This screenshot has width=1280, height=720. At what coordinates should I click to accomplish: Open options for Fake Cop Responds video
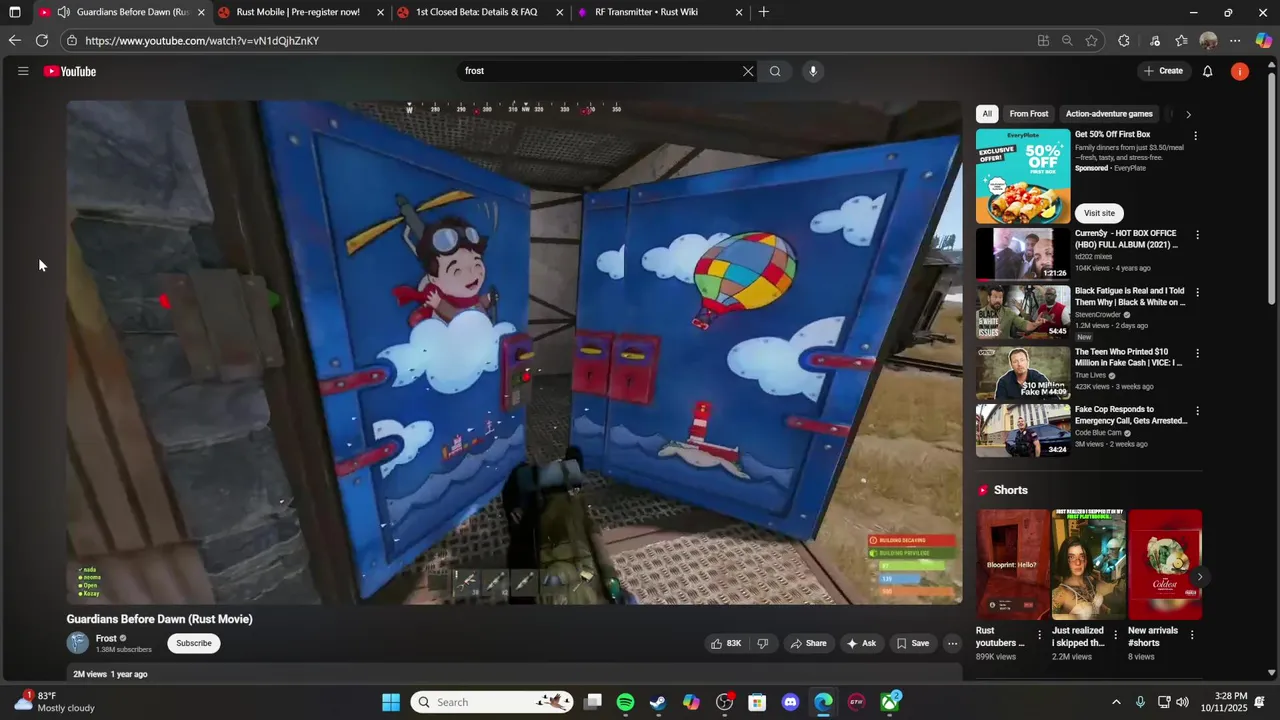point(1198,410)
